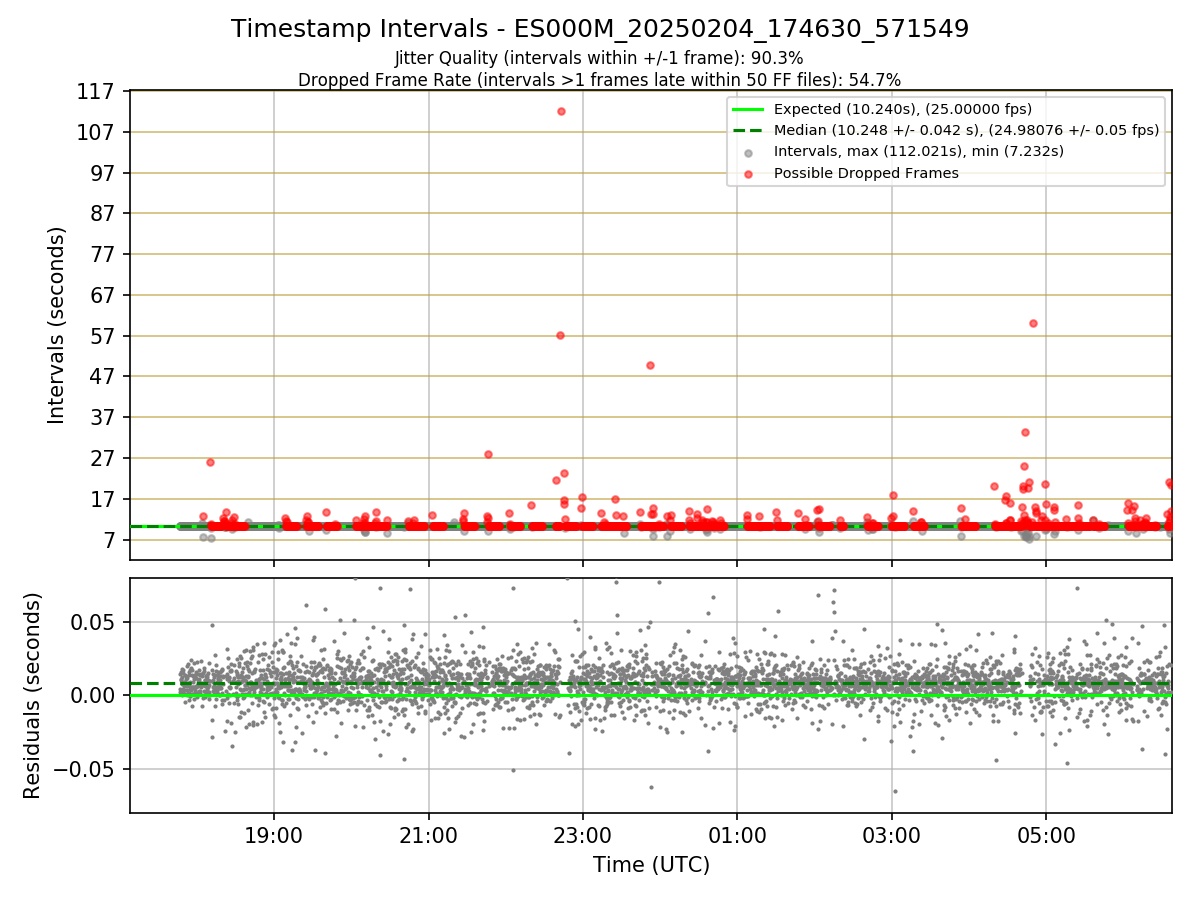Click the Residuals (seconds) axis label
Viewport: 1200px width, 900px height.
pyautogui.click(x=33, y=696)
